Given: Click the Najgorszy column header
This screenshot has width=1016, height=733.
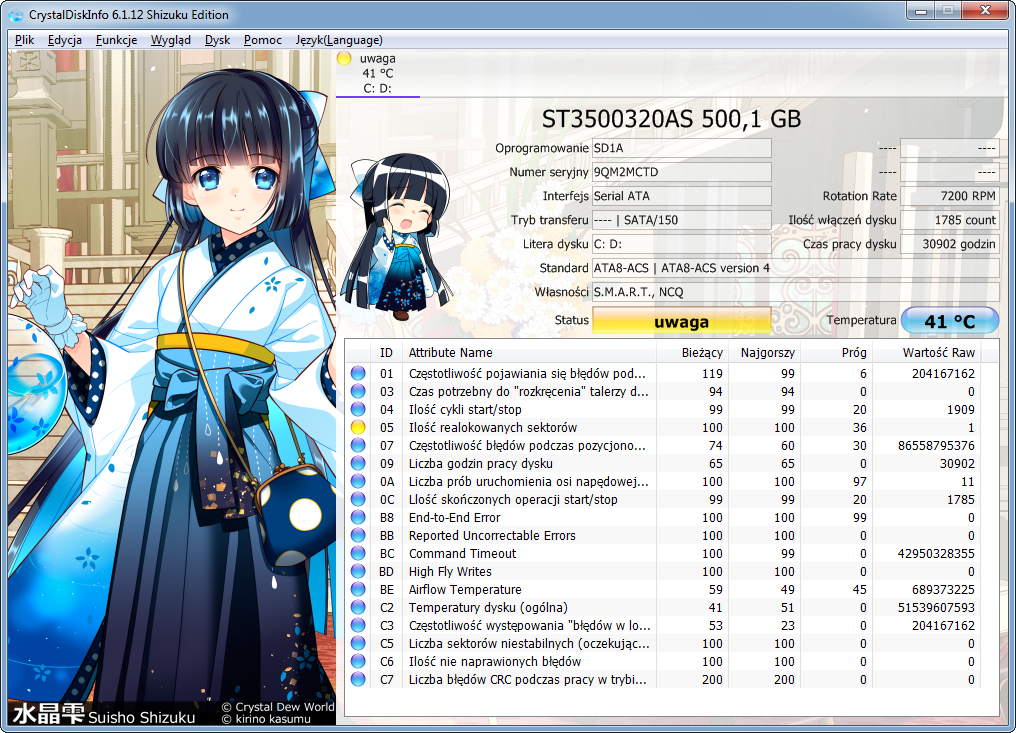Looking at the screenshot, I should click(765, 353).
